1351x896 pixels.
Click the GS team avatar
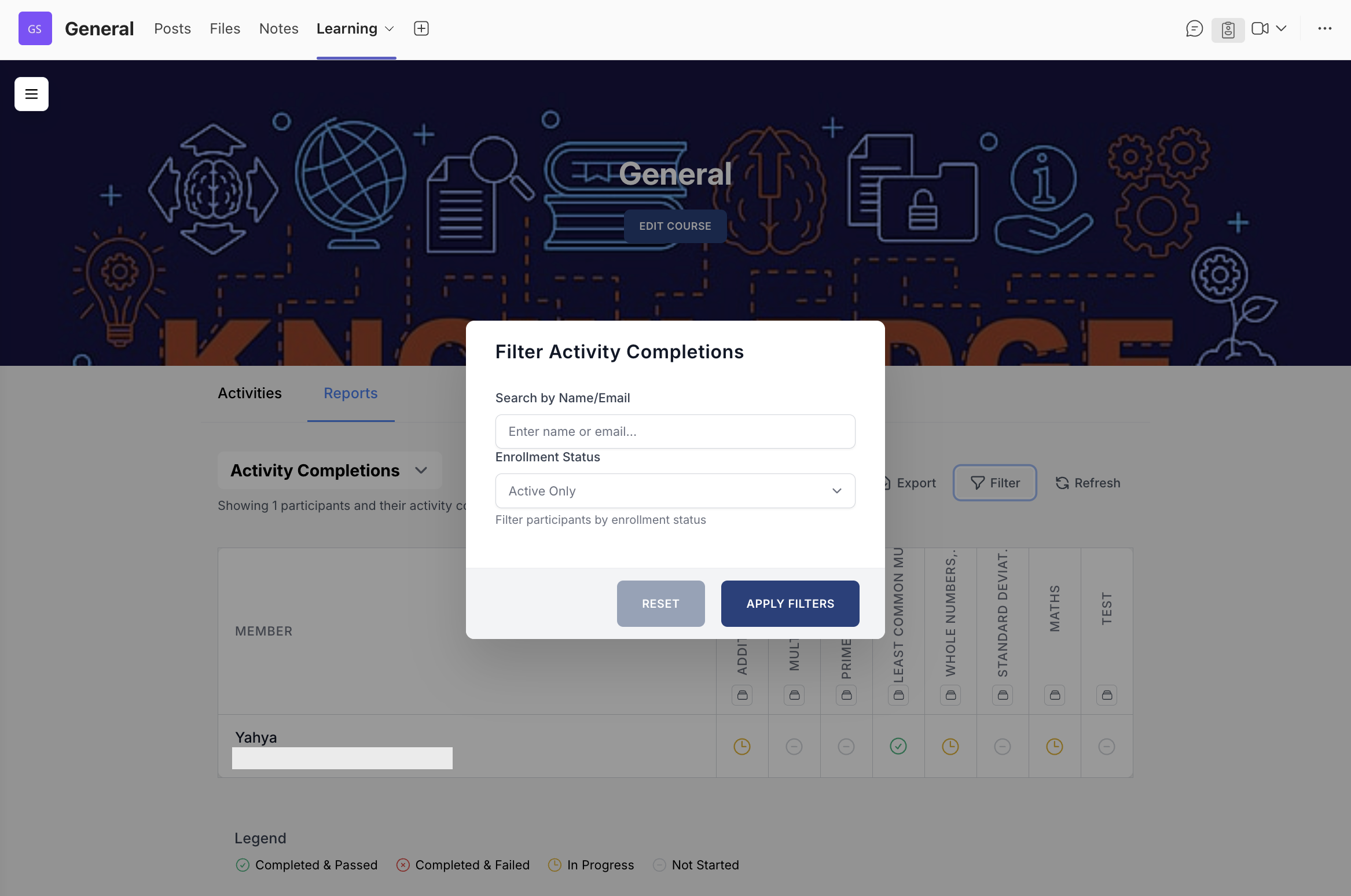click(35, 28)
